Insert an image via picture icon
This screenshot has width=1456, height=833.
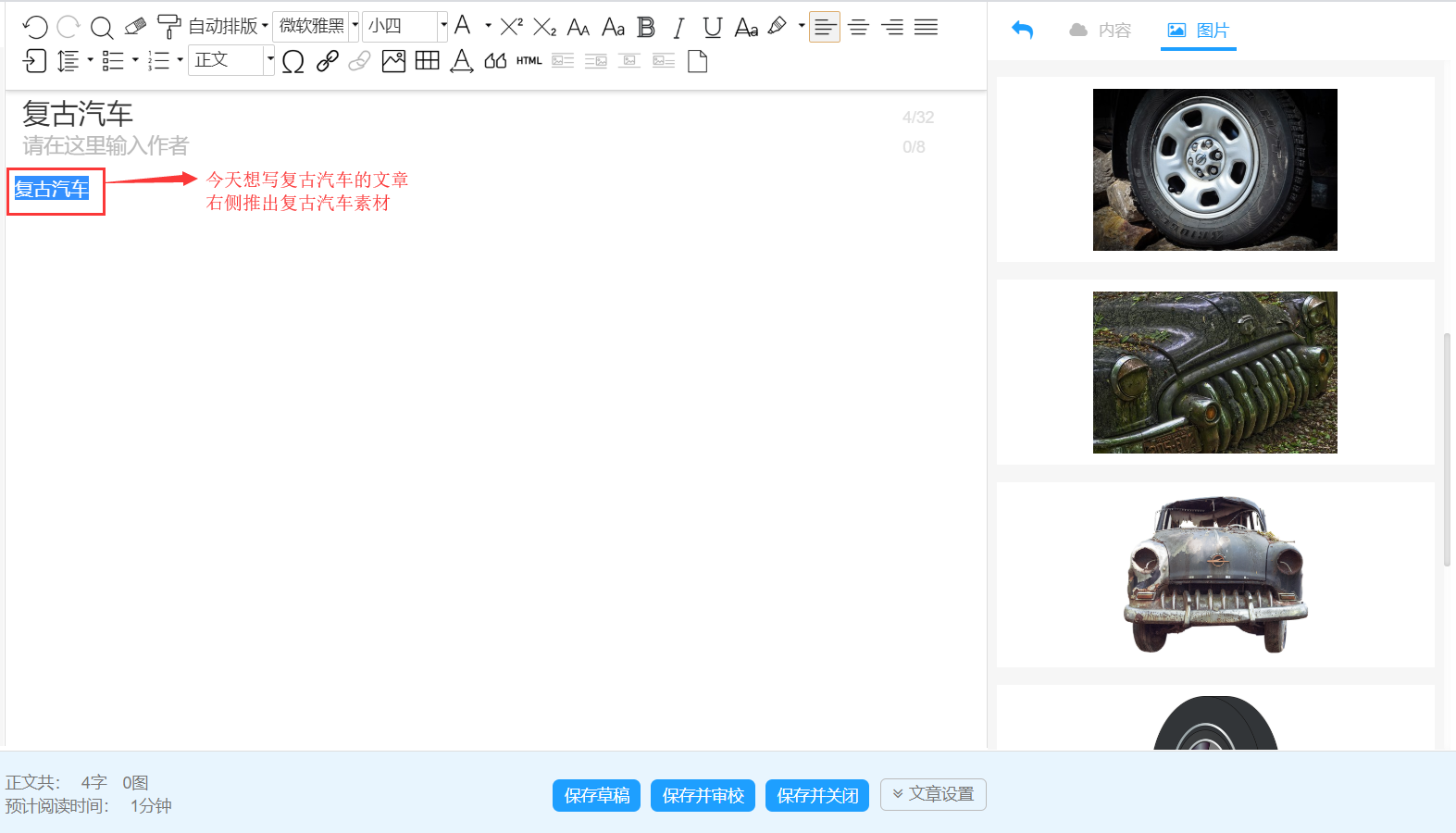click(x=393, y=61)
